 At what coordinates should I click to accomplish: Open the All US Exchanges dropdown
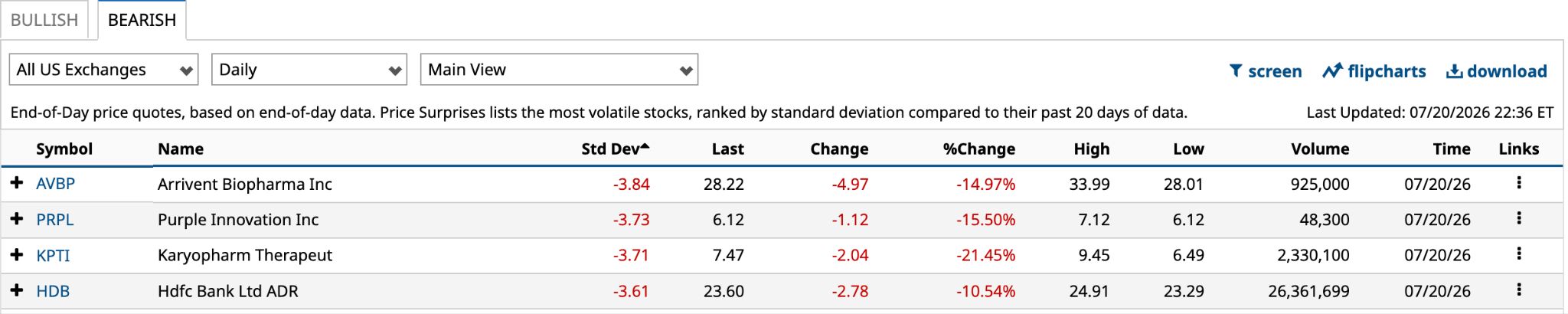coord(104,70)
